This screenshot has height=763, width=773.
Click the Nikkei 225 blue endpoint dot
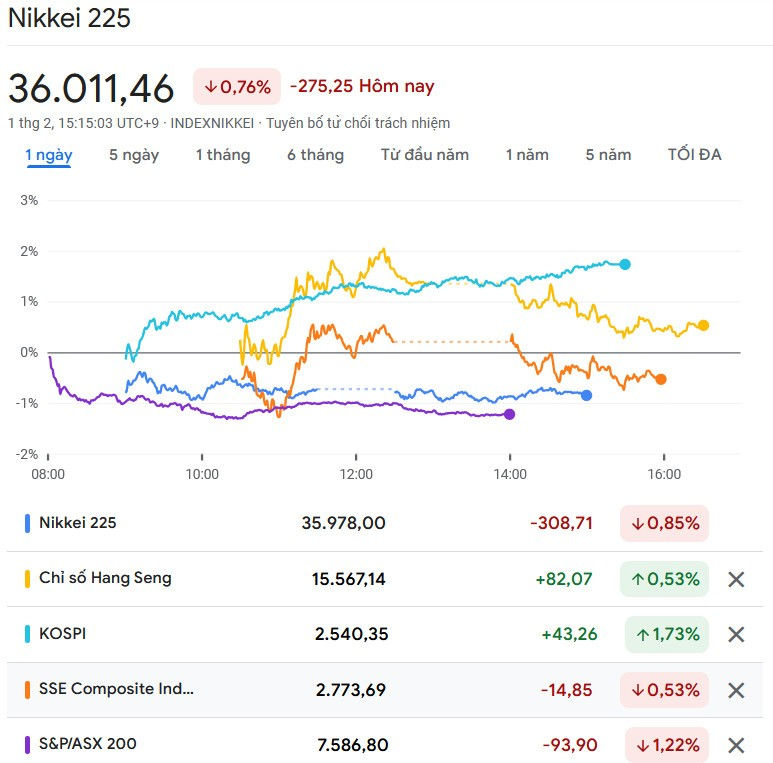coord(586,396)
